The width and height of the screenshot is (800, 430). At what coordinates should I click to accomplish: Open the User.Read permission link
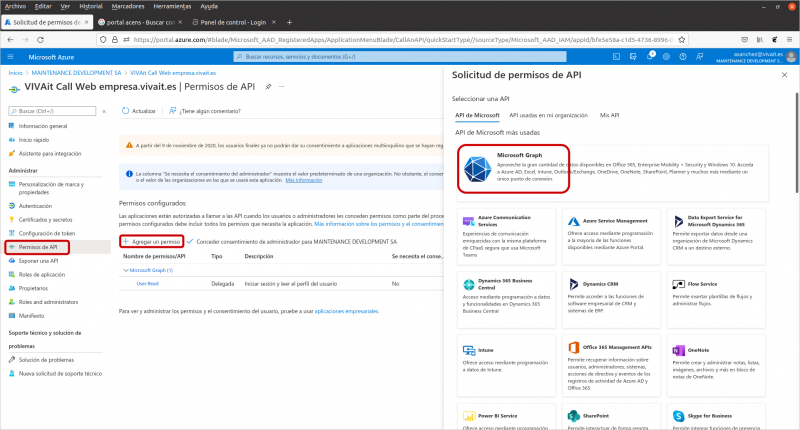pos(147,284)
